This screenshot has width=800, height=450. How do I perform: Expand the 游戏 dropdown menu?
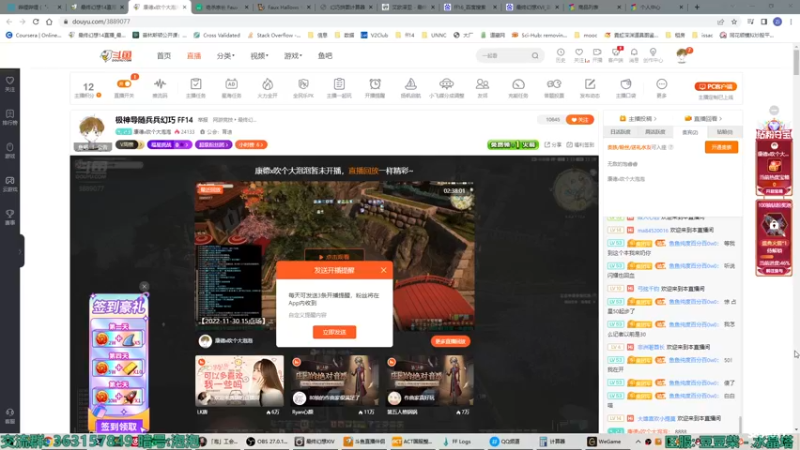click(293, 56)
